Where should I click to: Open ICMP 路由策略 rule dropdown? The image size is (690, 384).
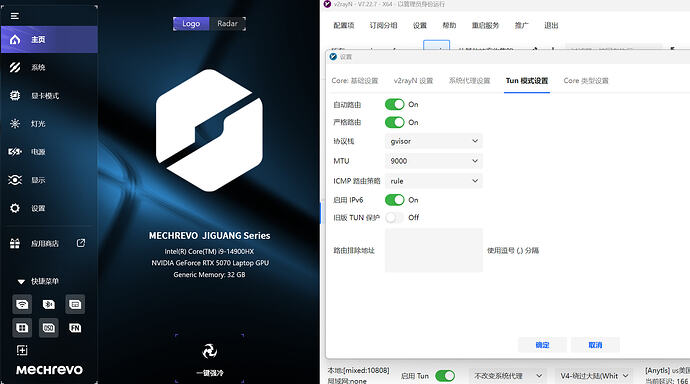(433, 181)
